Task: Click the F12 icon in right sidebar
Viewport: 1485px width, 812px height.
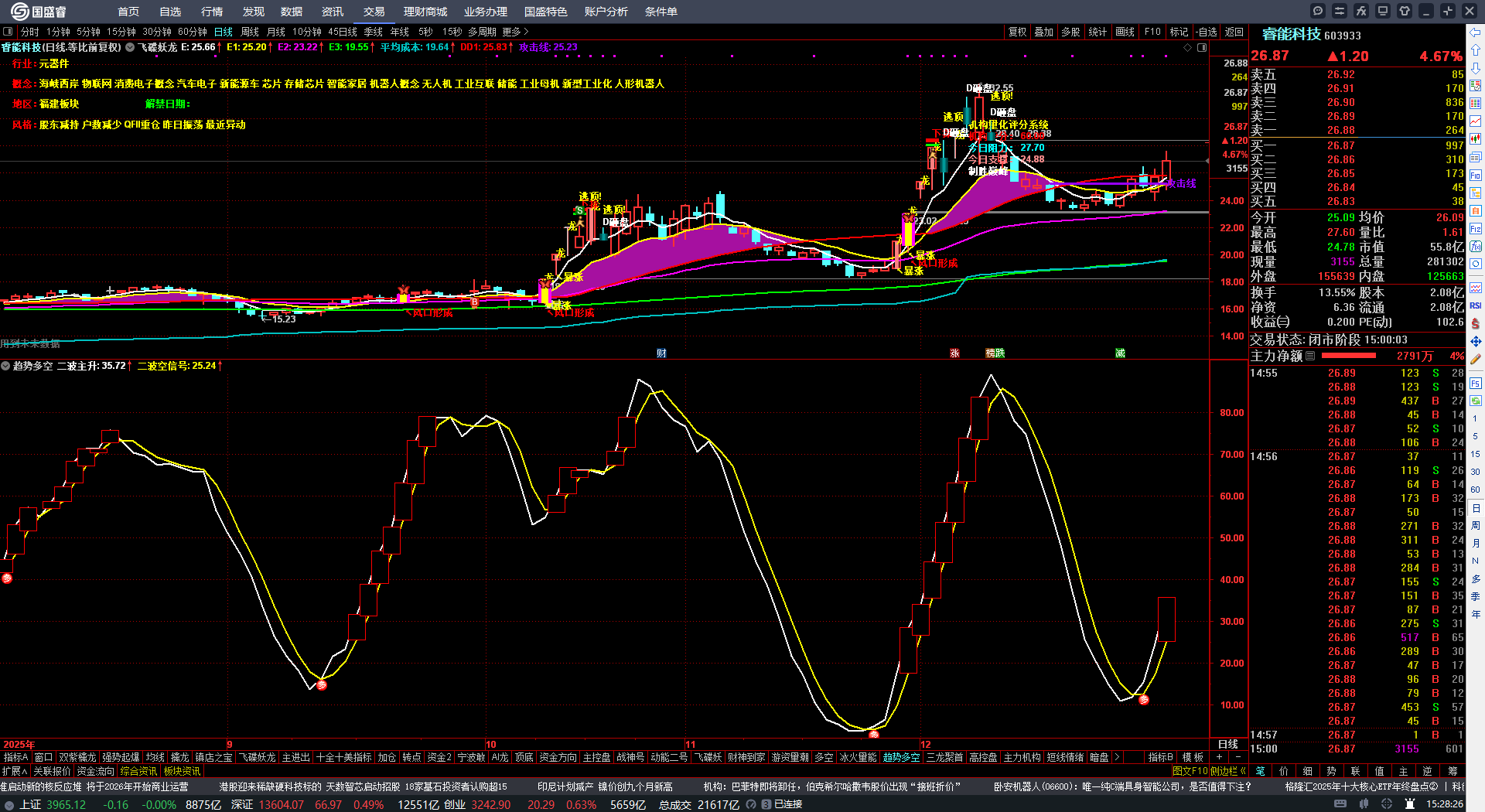Action: coord(1476,228)
